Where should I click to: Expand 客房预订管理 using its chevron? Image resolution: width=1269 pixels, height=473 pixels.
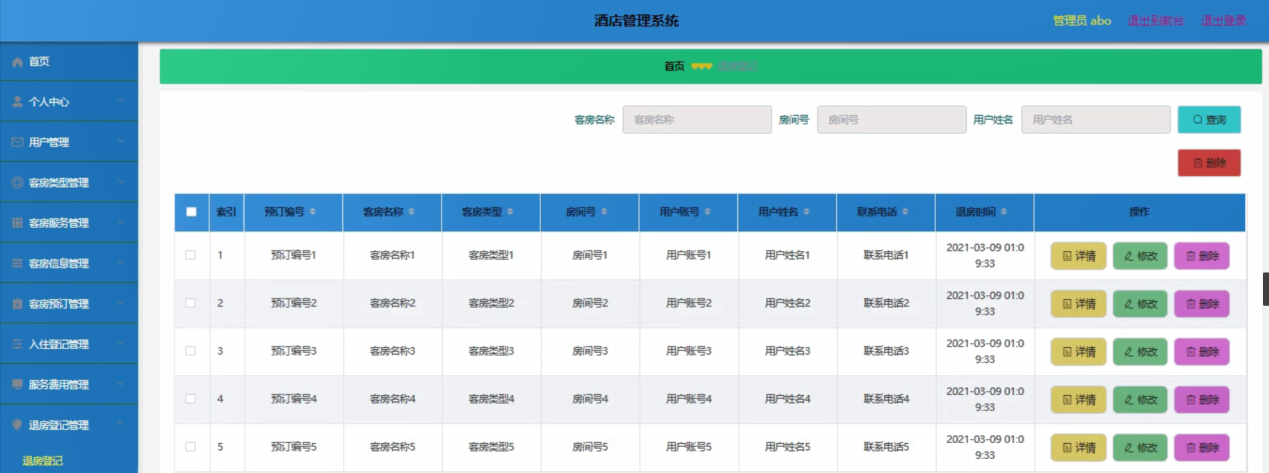(120, 304)
